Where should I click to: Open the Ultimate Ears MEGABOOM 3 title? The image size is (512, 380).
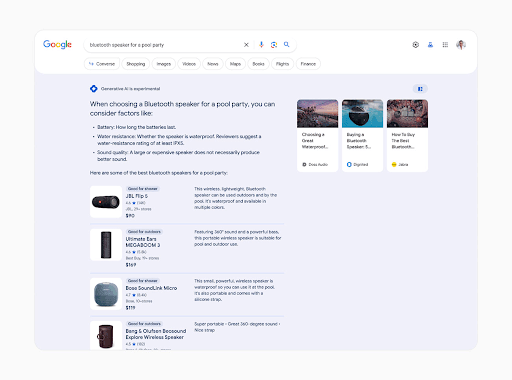143,242
